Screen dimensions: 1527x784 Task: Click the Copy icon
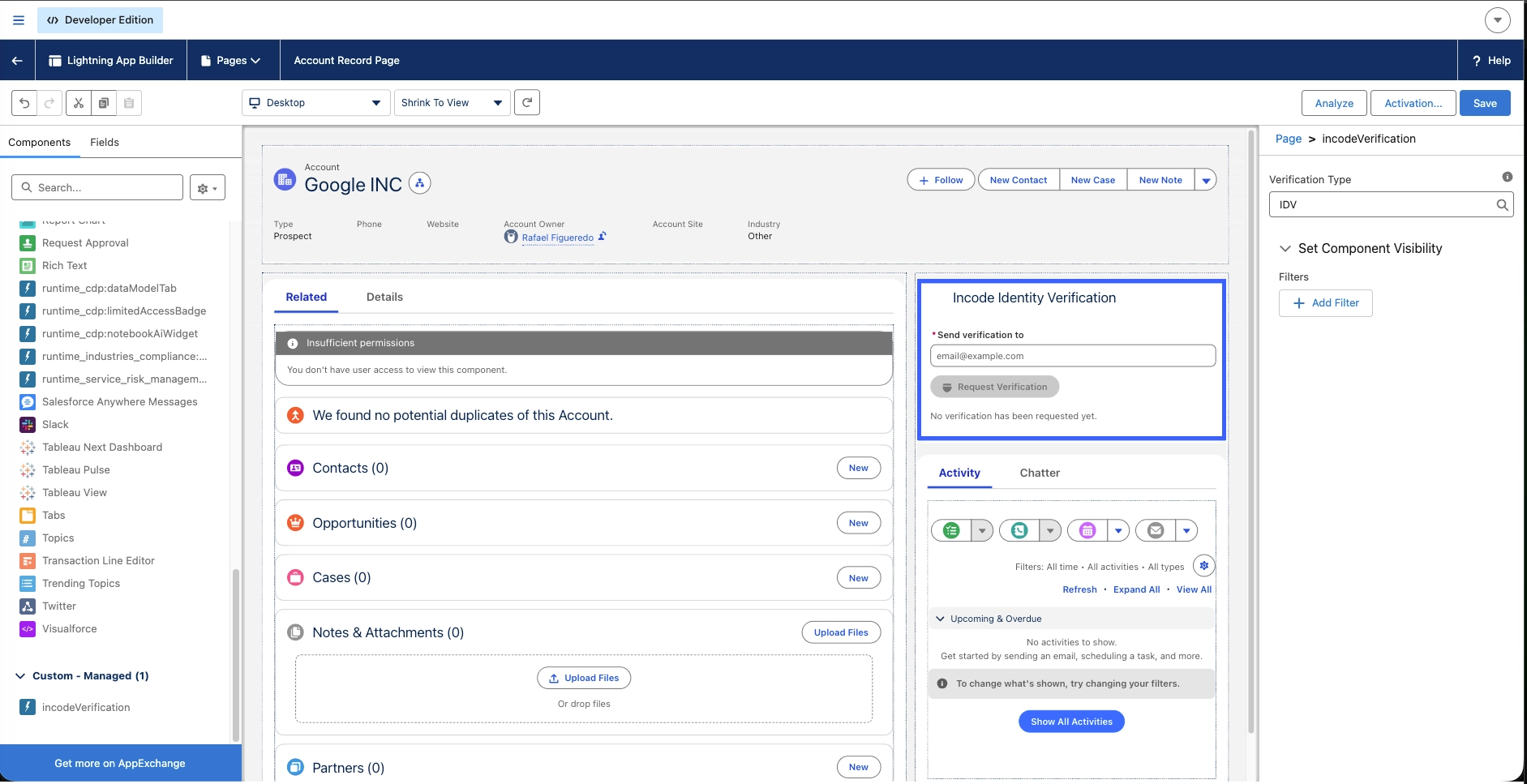104,103
